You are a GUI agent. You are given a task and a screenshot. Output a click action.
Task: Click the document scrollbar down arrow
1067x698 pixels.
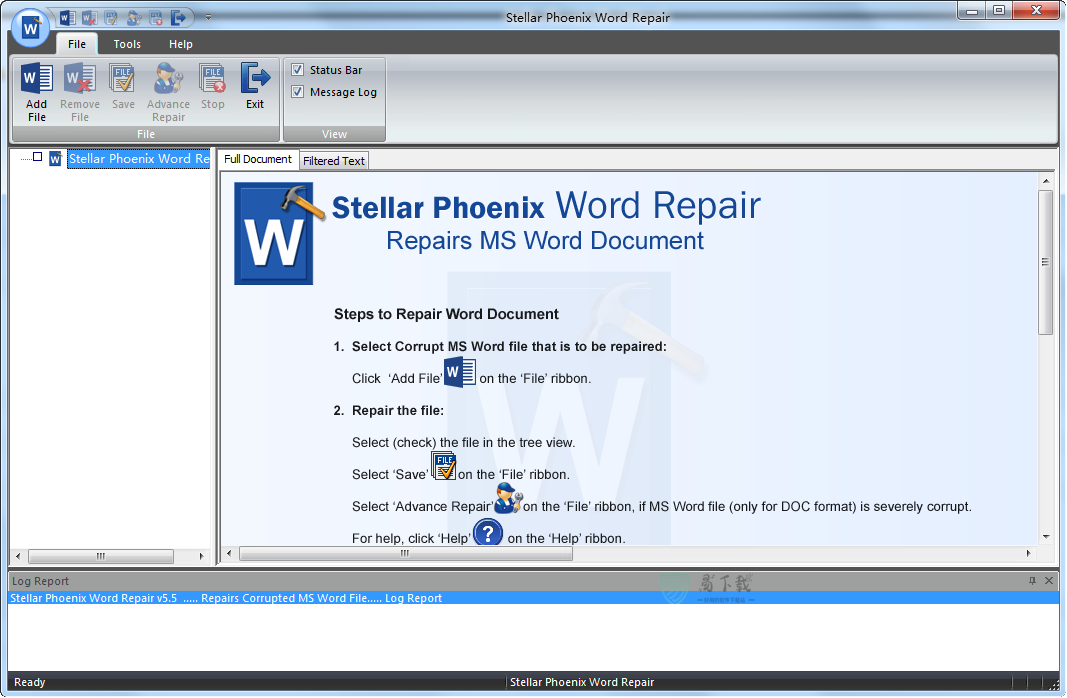(1046, 537)
